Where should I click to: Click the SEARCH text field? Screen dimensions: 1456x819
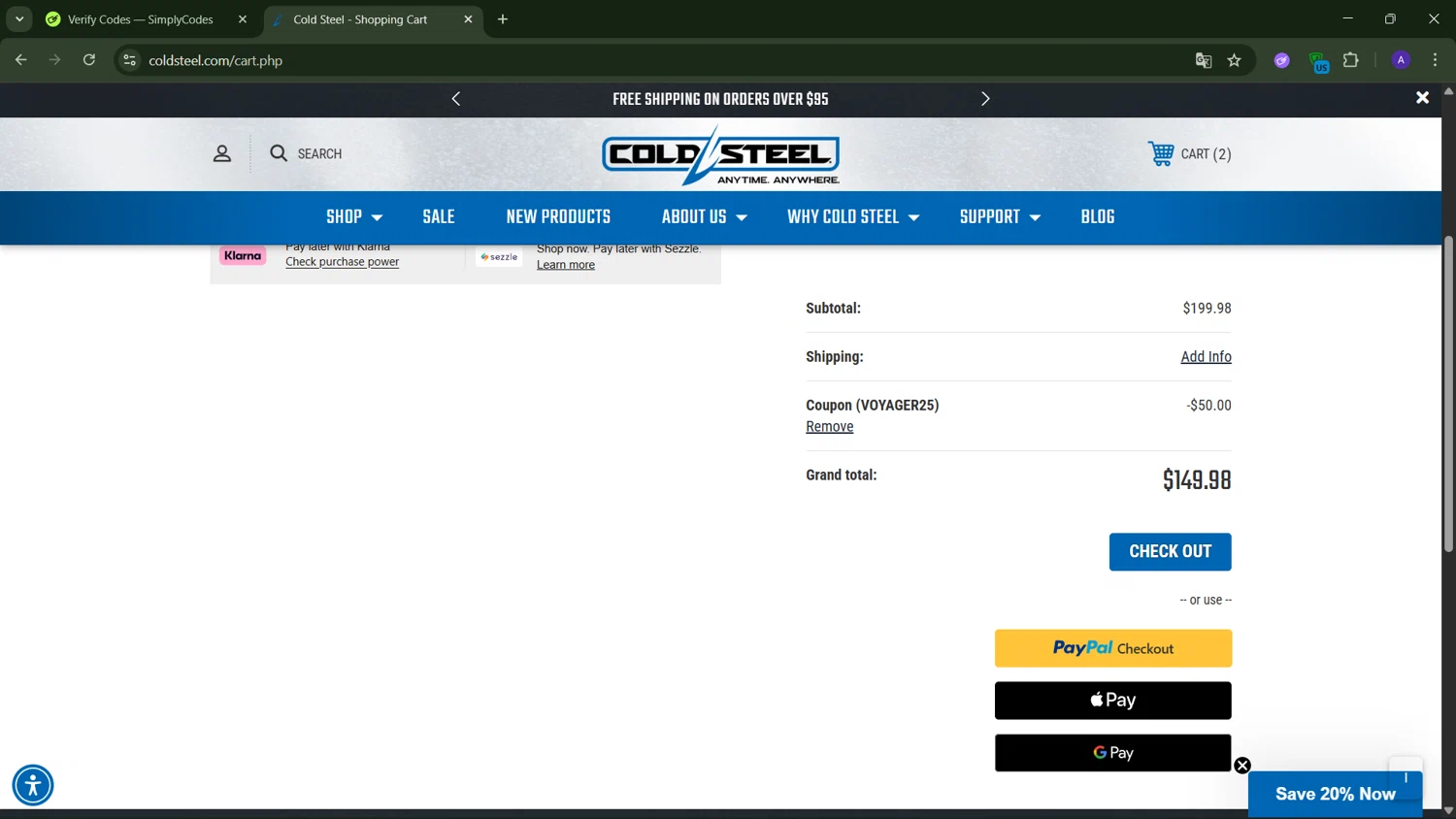pyautogui.click(x=319, y=153)
